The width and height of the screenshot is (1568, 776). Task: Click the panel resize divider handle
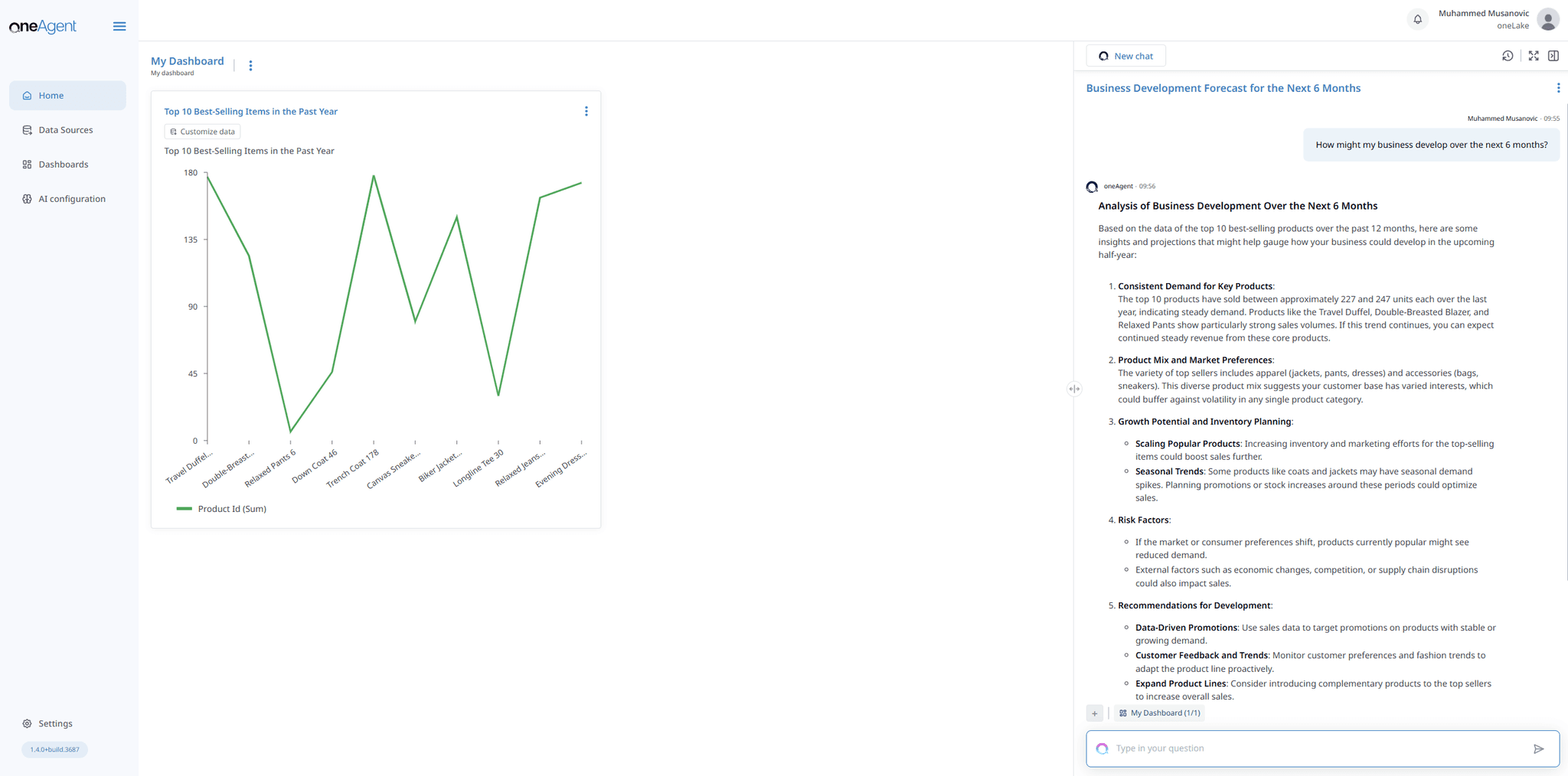[1074, 389]
